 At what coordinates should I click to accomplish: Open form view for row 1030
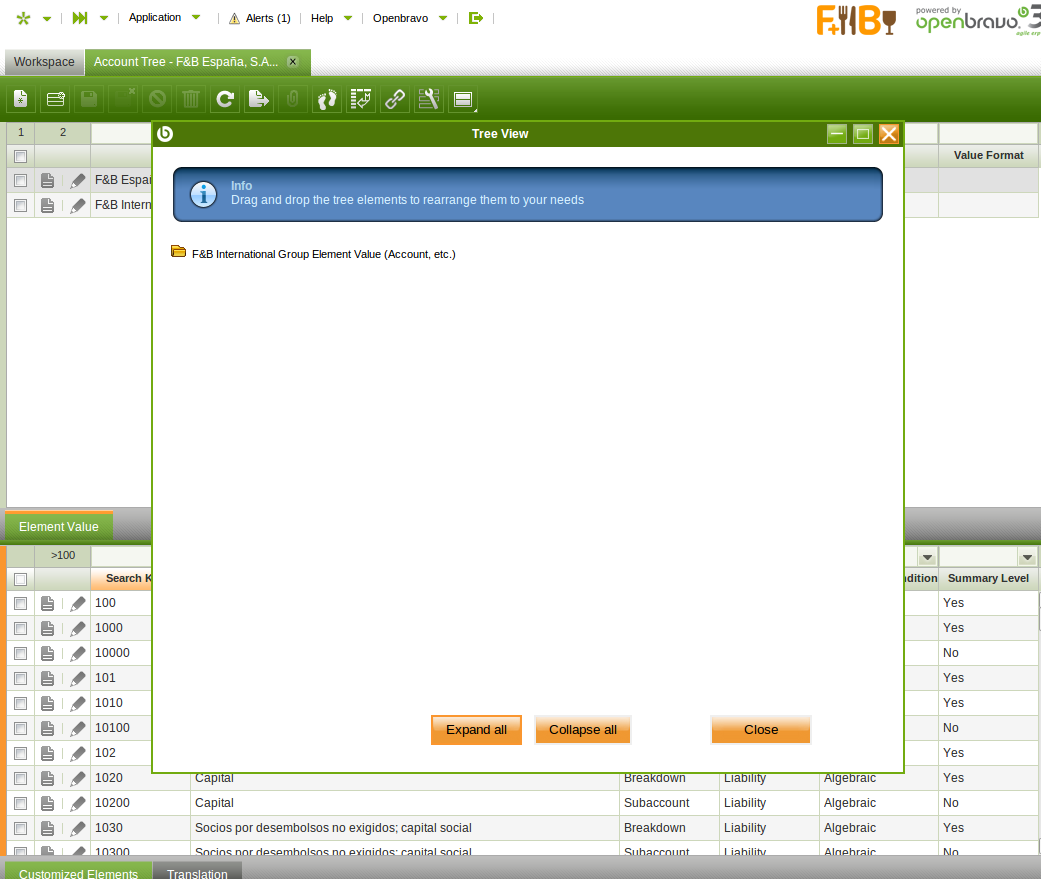pos(47,829)
